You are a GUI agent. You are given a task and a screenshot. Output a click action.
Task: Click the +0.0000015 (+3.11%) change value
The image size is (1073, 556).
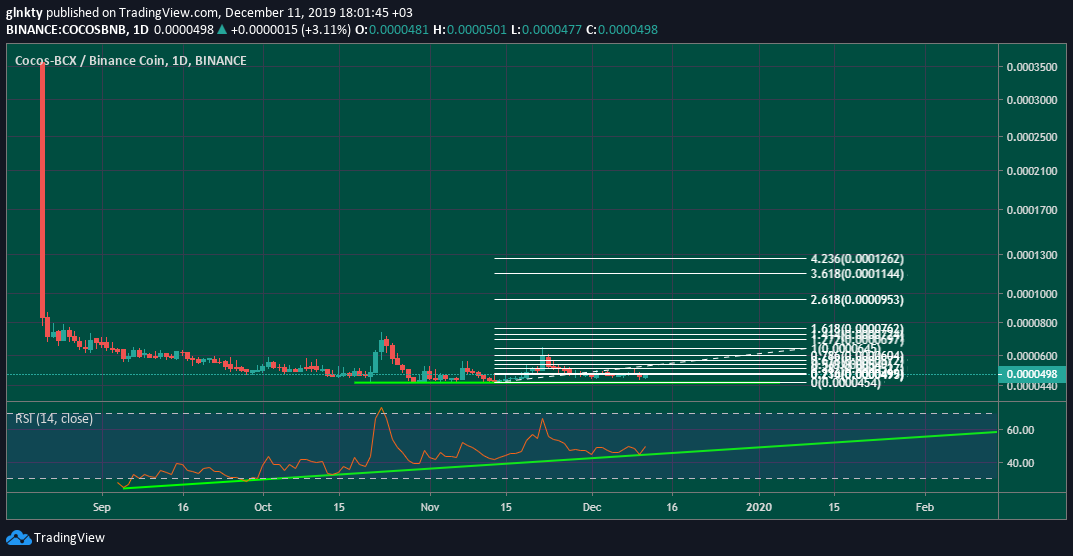click(290, 29)
